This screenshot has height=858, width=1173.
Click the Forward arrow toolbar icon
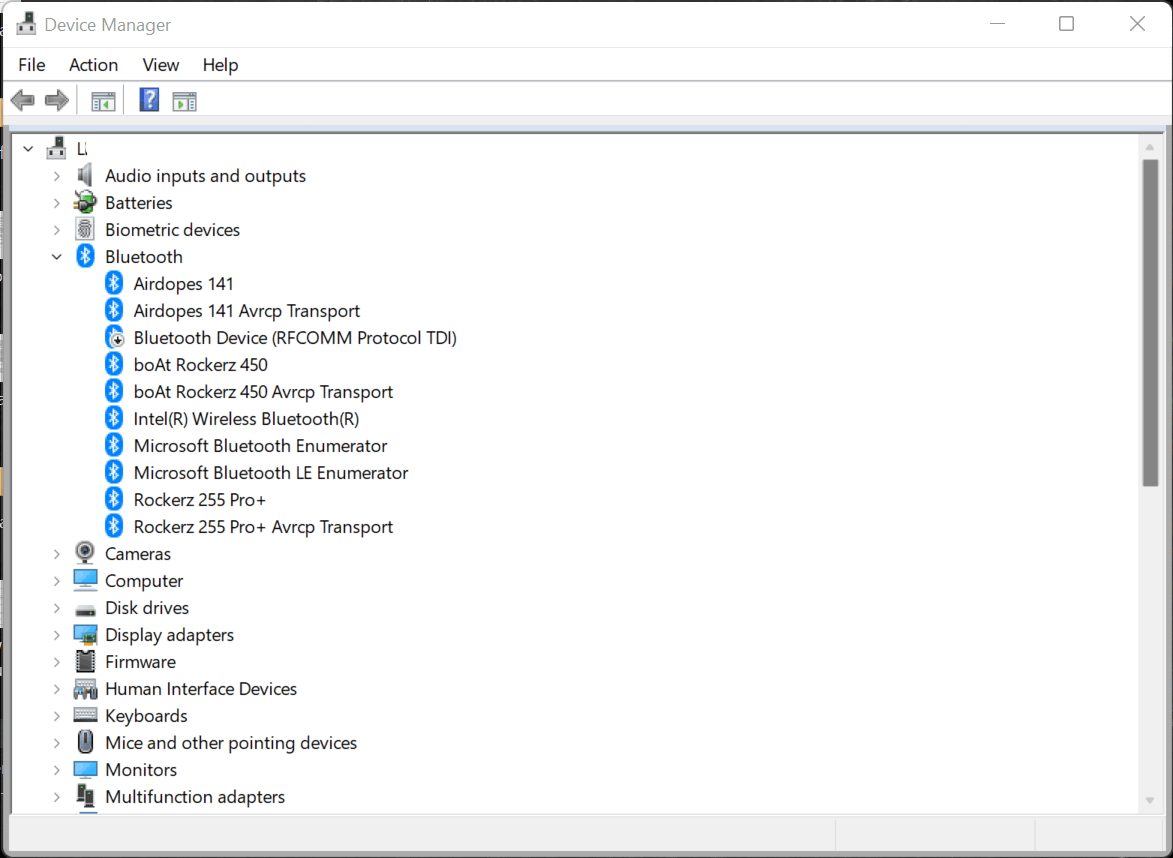click(57, 100)
